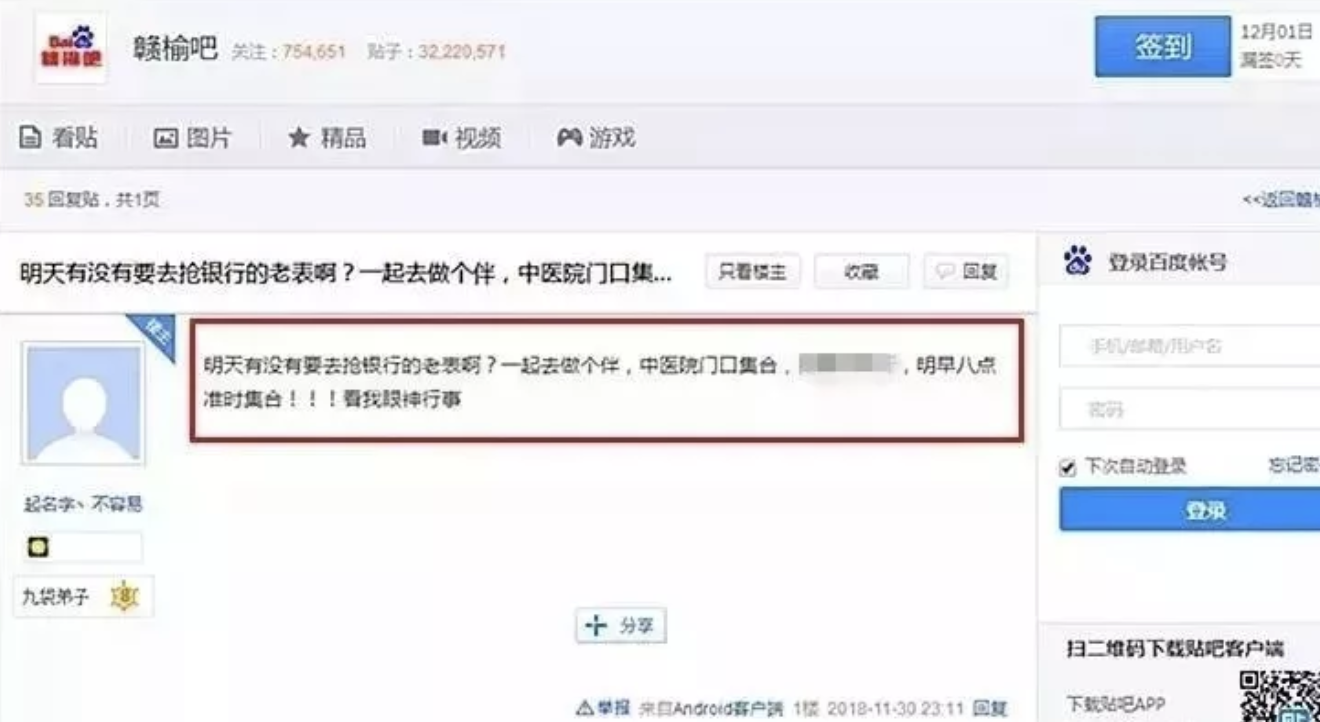Toggle the 下次自动登录 checkbox
Image resolution: width=1320 pixels, height=722 pixels.
[x=1067, y=467]
